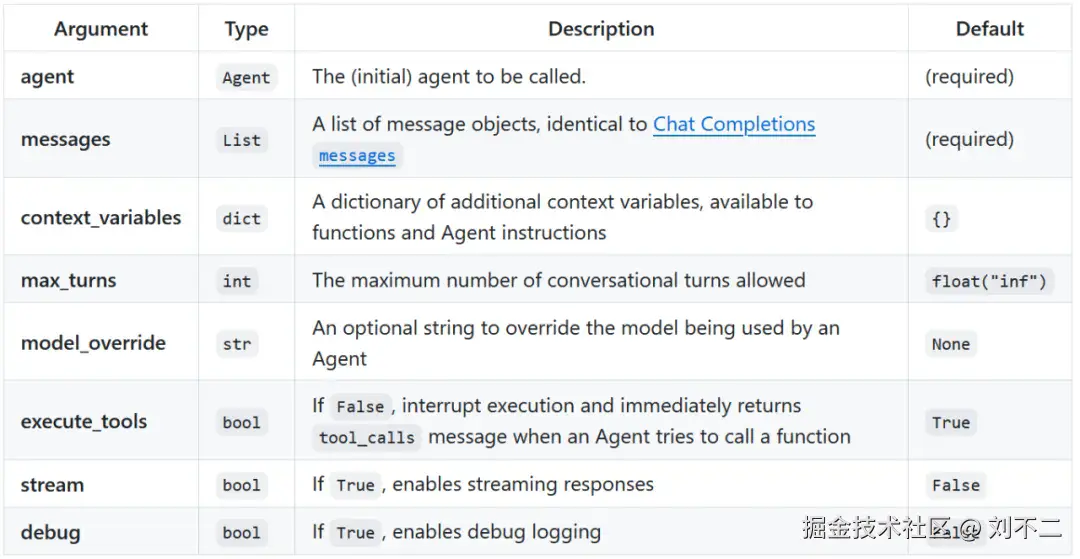Select the "execute_tools" argument name
Viewport: 1080px width, 559px height.
[84, 422]
